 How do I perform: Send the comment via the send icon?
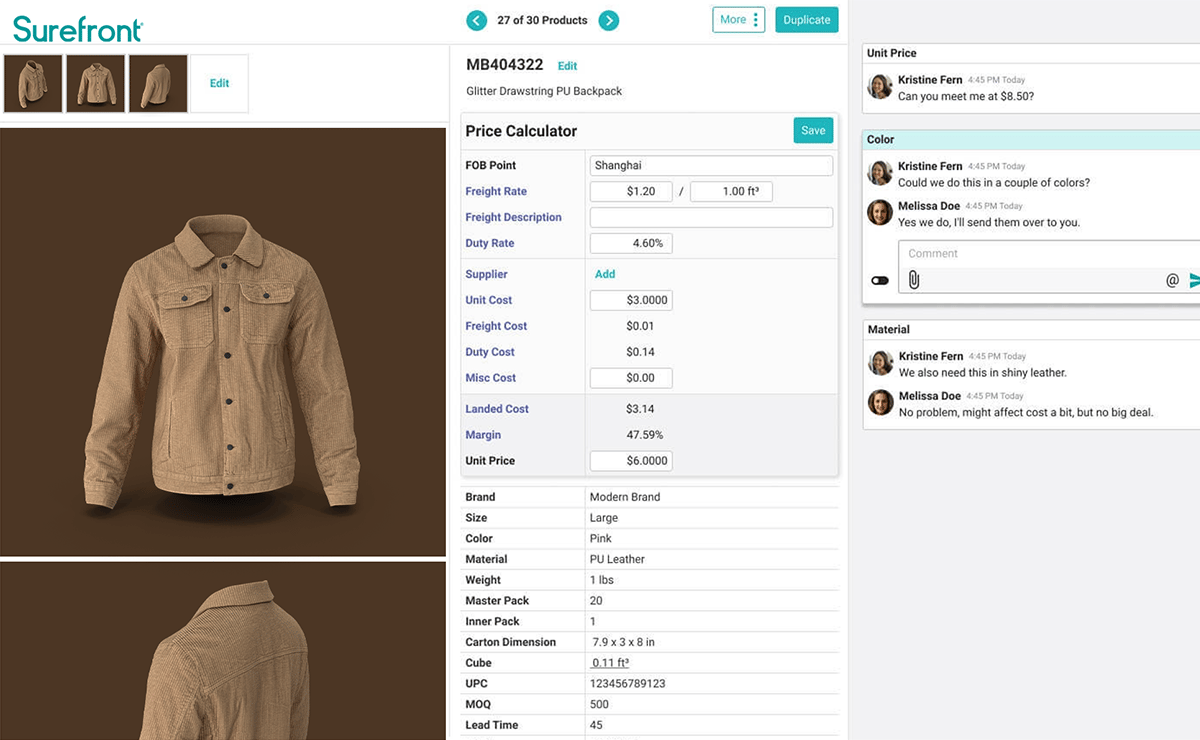point(1193,281)
